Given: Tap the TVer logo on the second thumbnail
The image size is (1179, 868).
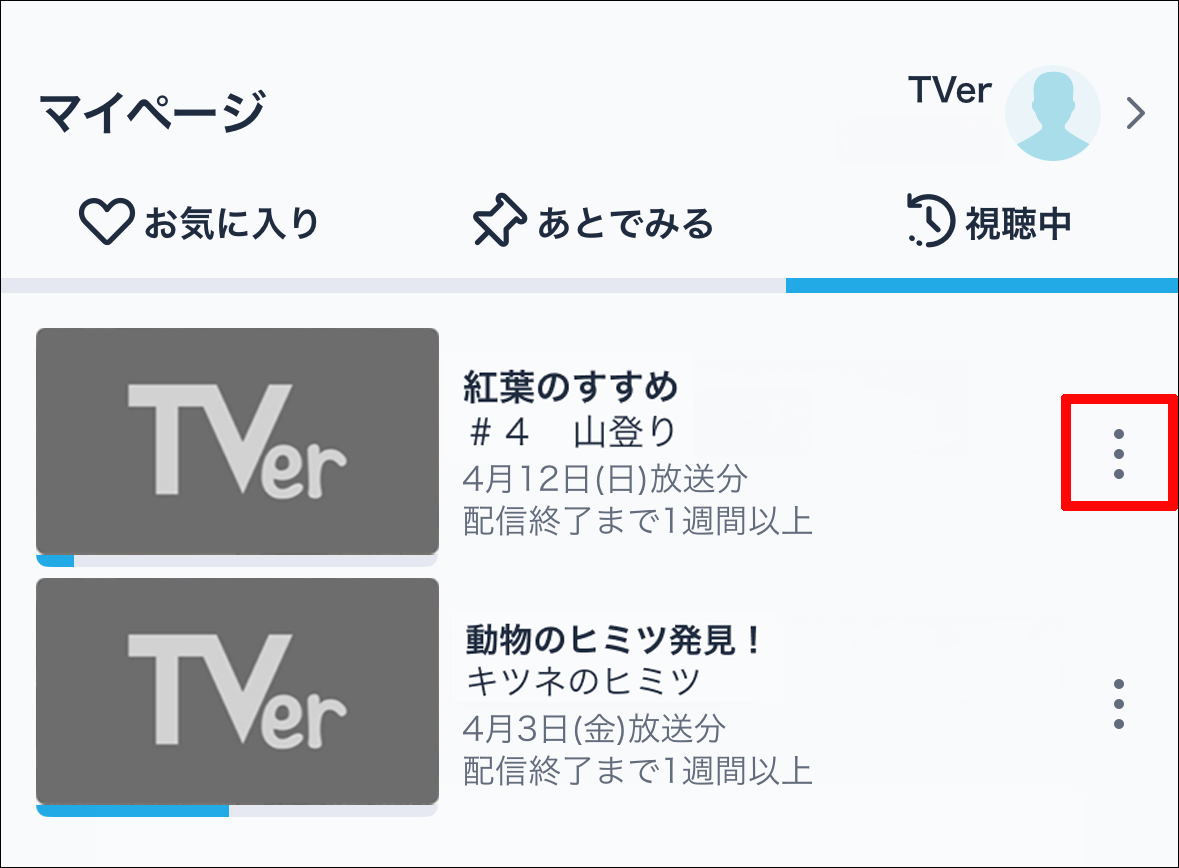Looking at the screenshot, I should 237,692.
